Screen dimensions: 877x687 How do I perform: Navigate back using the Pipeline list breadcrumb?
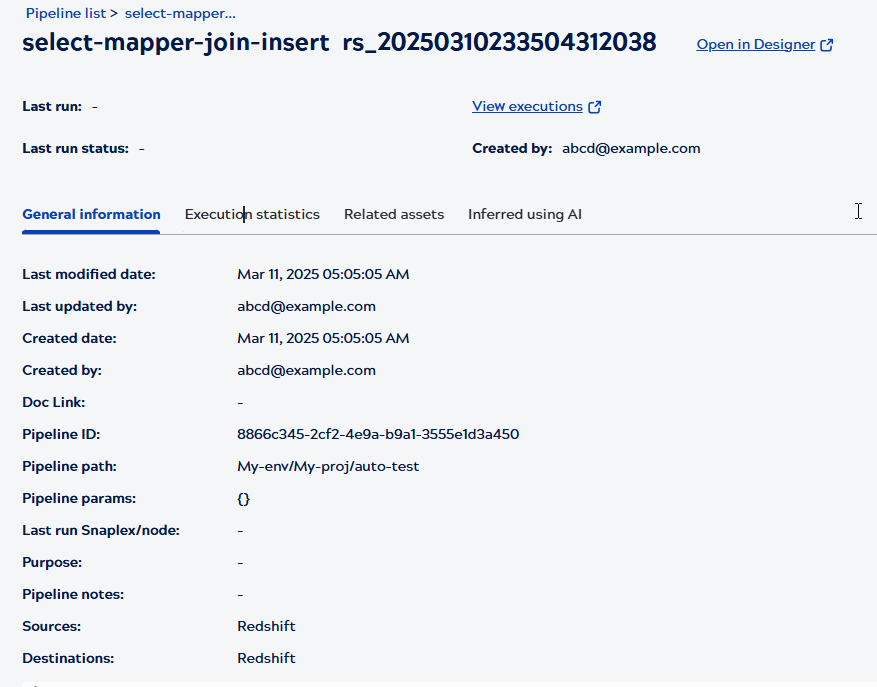(x=65, y=13)
